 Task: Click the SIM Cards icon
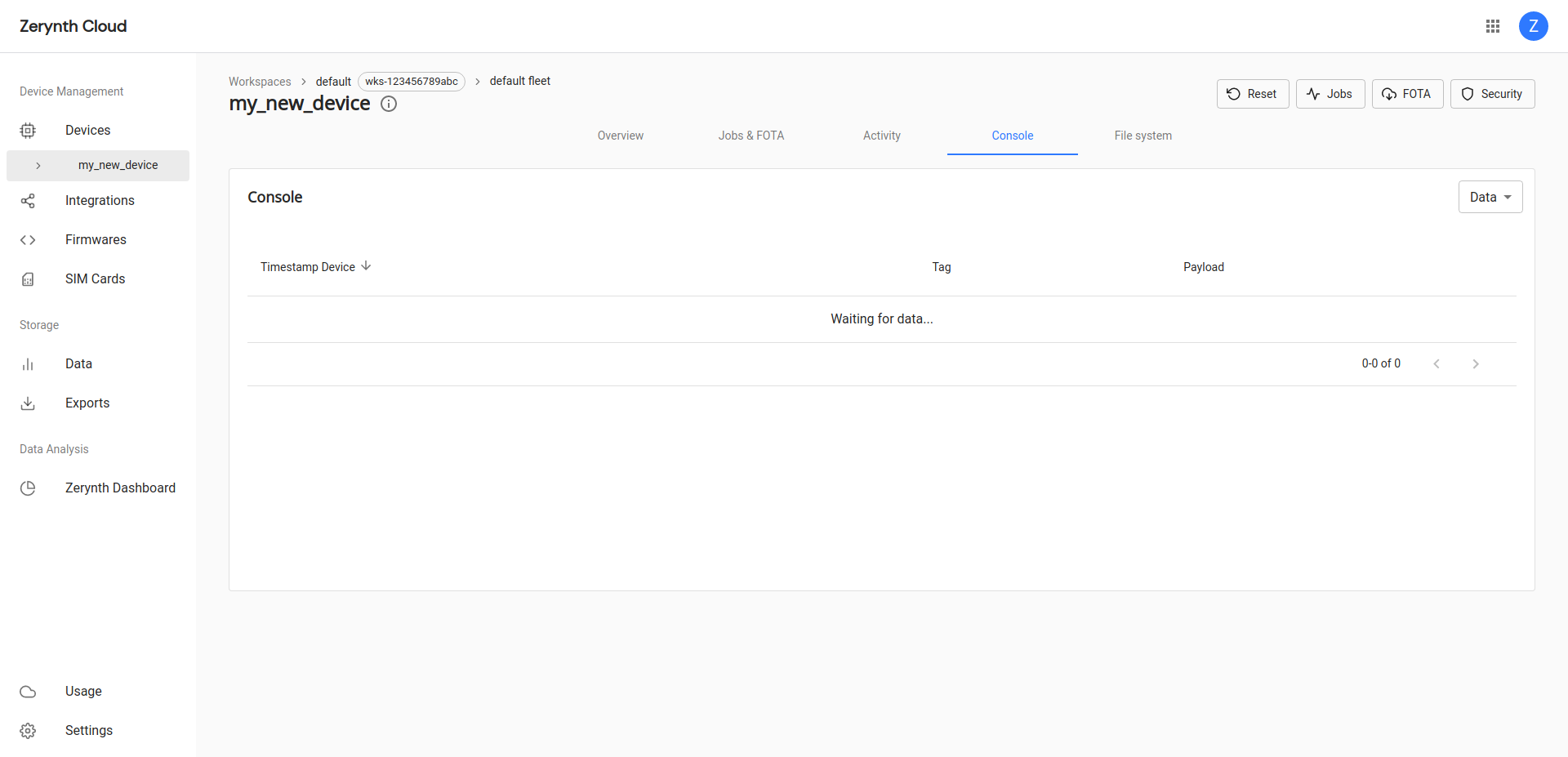[28, 279]
